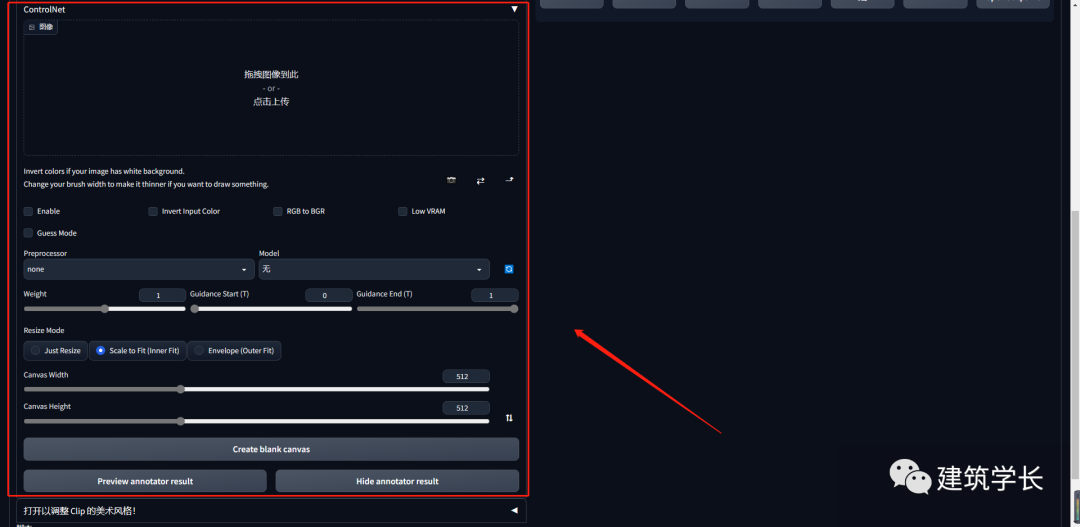Screen dimensions: 1080x527
Task: Open the Model dropdown showing 无
Action: 374,269
